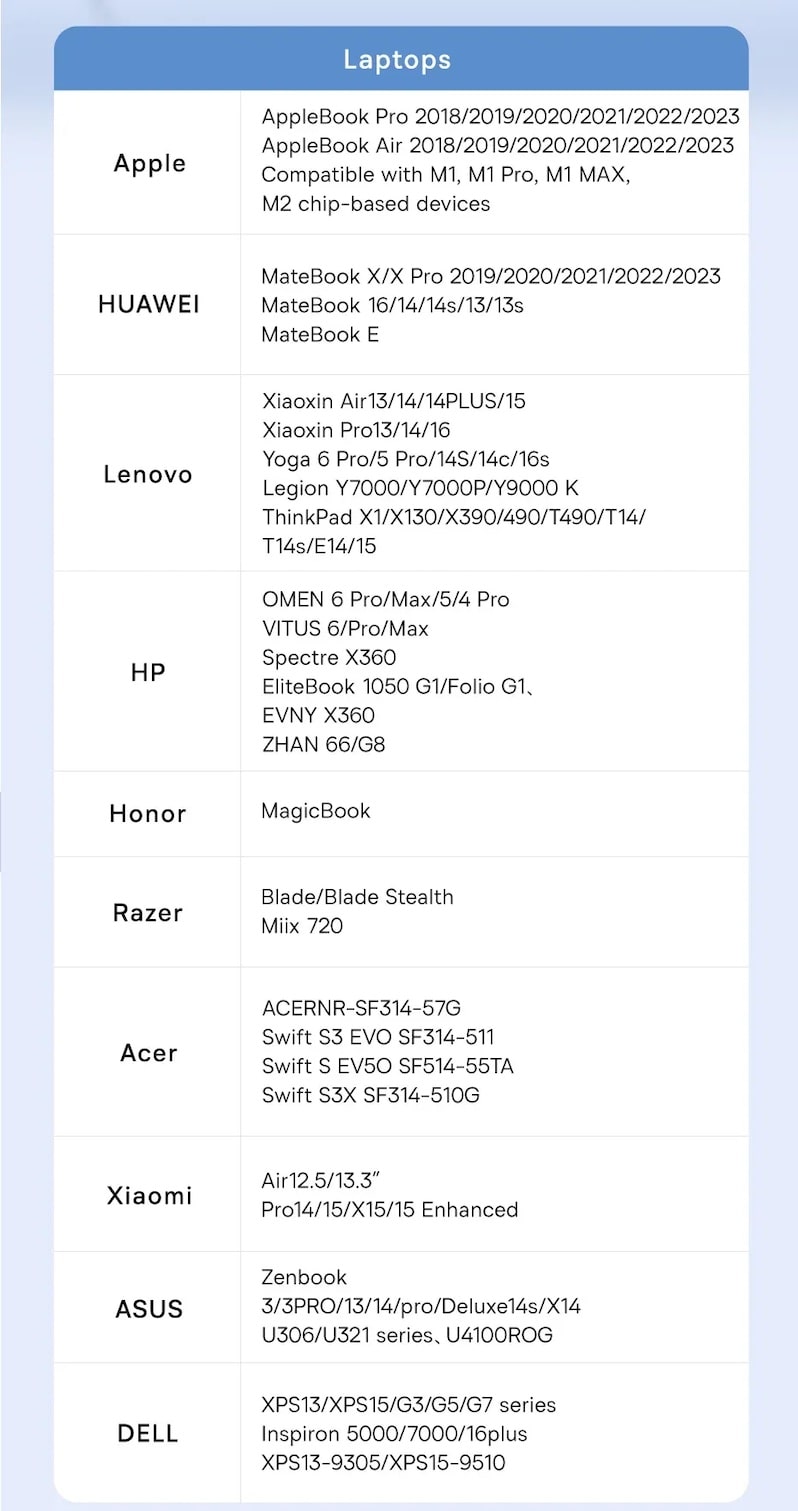Click the Swift S3X SF314-510G entry
The height and width of the screenshot is (1511, 798).
click(371, 1095)
